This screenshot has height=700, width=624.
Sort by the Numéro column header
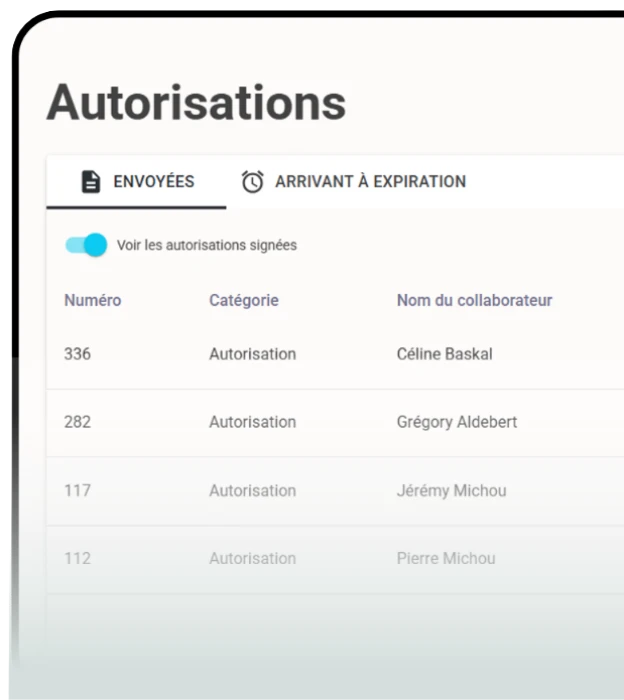point(92,300)
